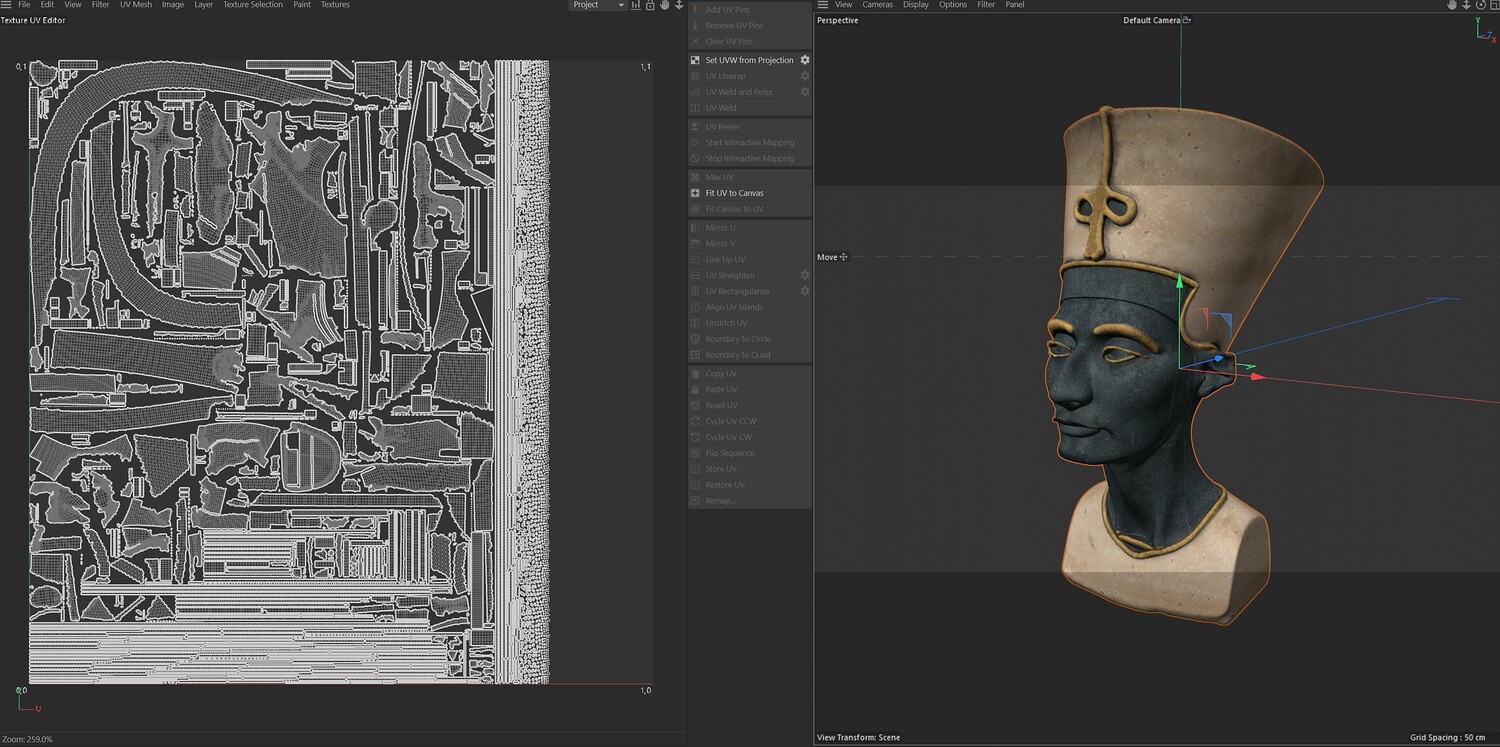Open settings gear for Set UVW from Projection
1500x747 pixels.
[x=804, y=60]
